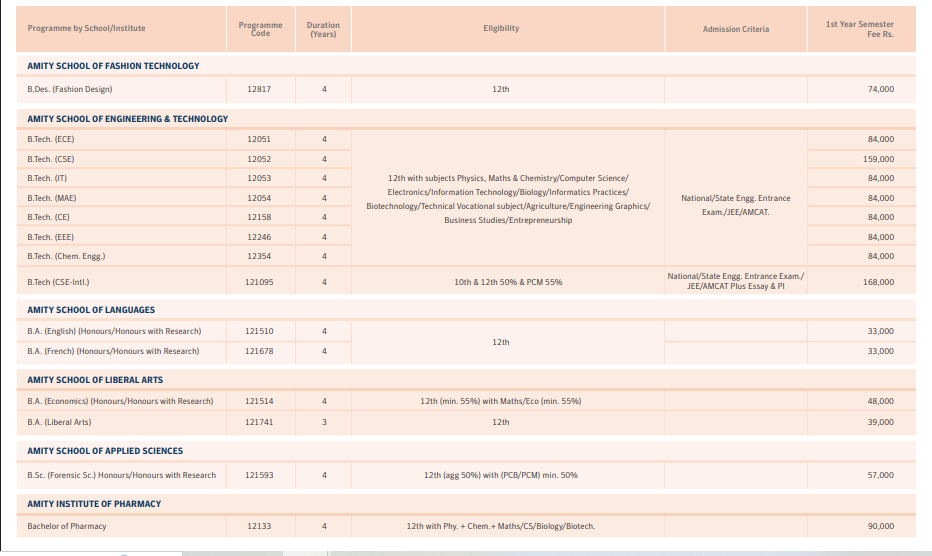The height and width of the screenshot is (556, 932).
Task: Select 'B.A. (French) (Honours/Honours with Research)'
Action: (113, 351)
